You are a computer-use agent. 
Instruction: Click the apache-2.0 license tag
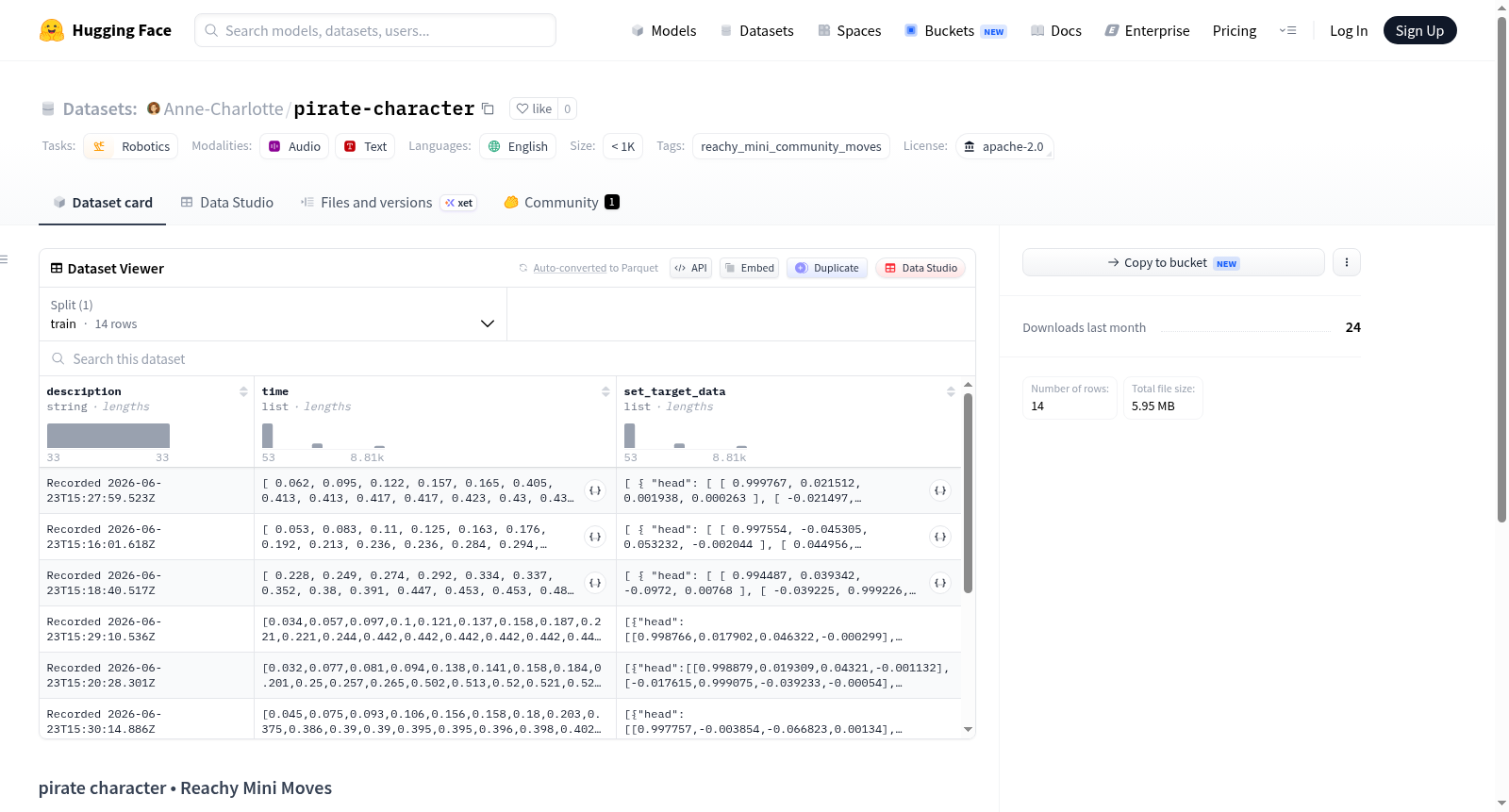1004,146
